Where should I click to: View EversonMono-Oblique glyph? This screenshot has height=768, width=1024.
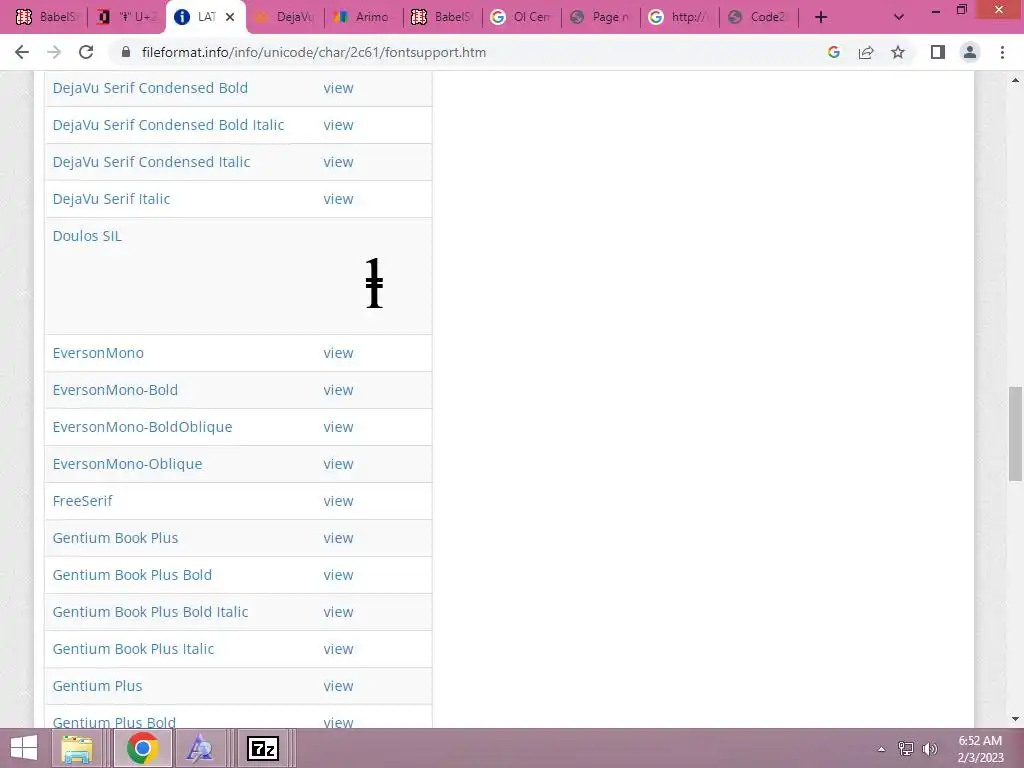pyautogui.click(x=338, y=464)
